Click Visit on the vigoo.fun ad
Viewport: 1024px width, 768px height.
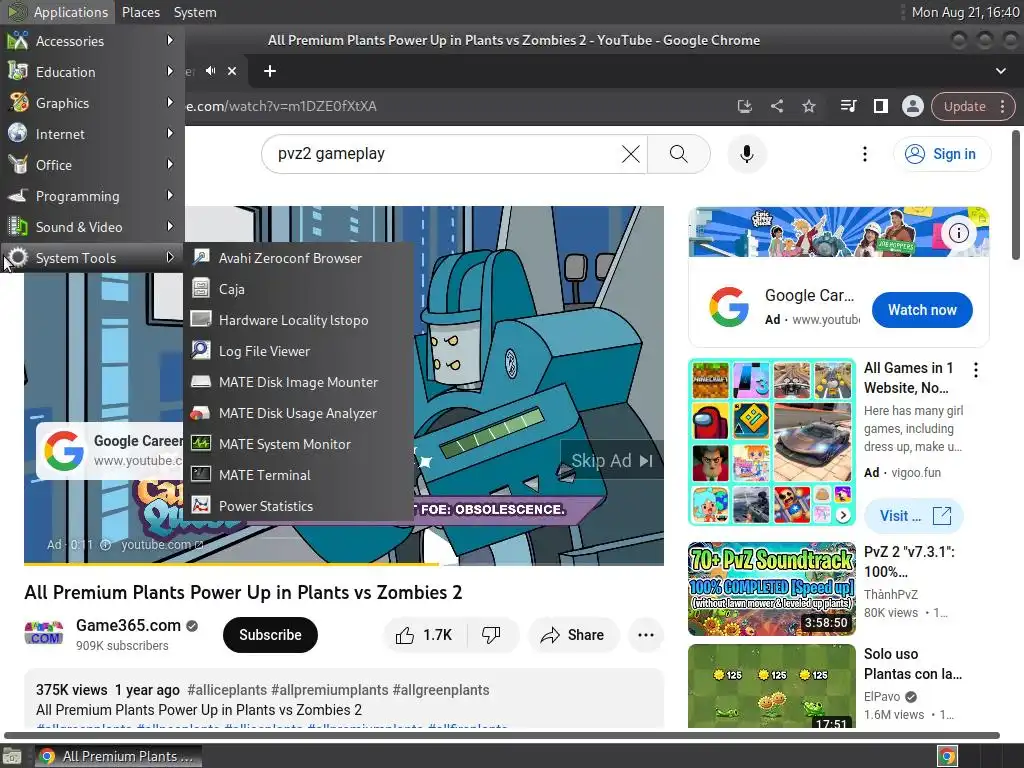(x=914, y=516)
